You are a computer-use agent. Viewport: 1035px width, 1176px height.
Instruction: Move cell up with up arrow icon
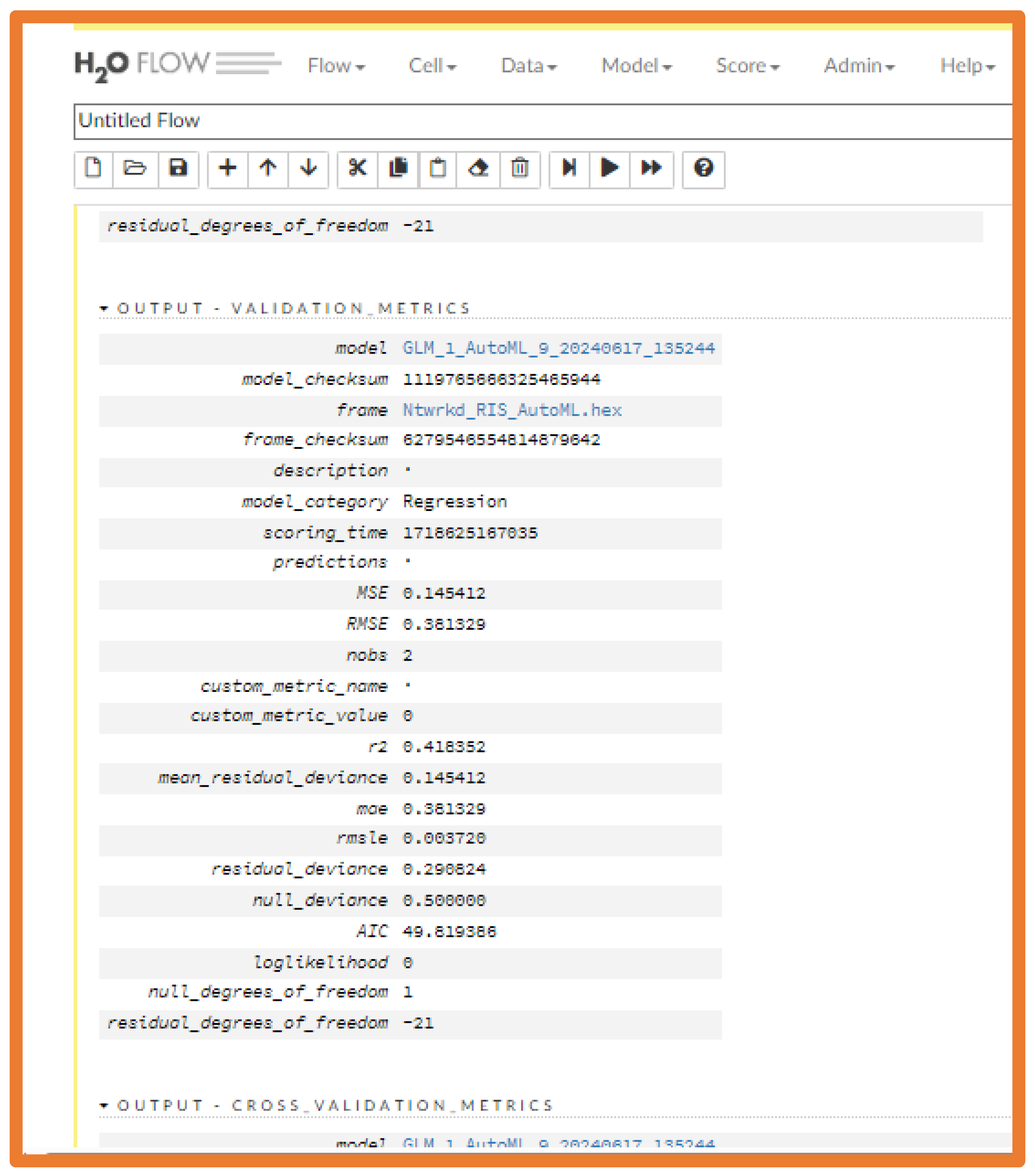click(268, 168)
